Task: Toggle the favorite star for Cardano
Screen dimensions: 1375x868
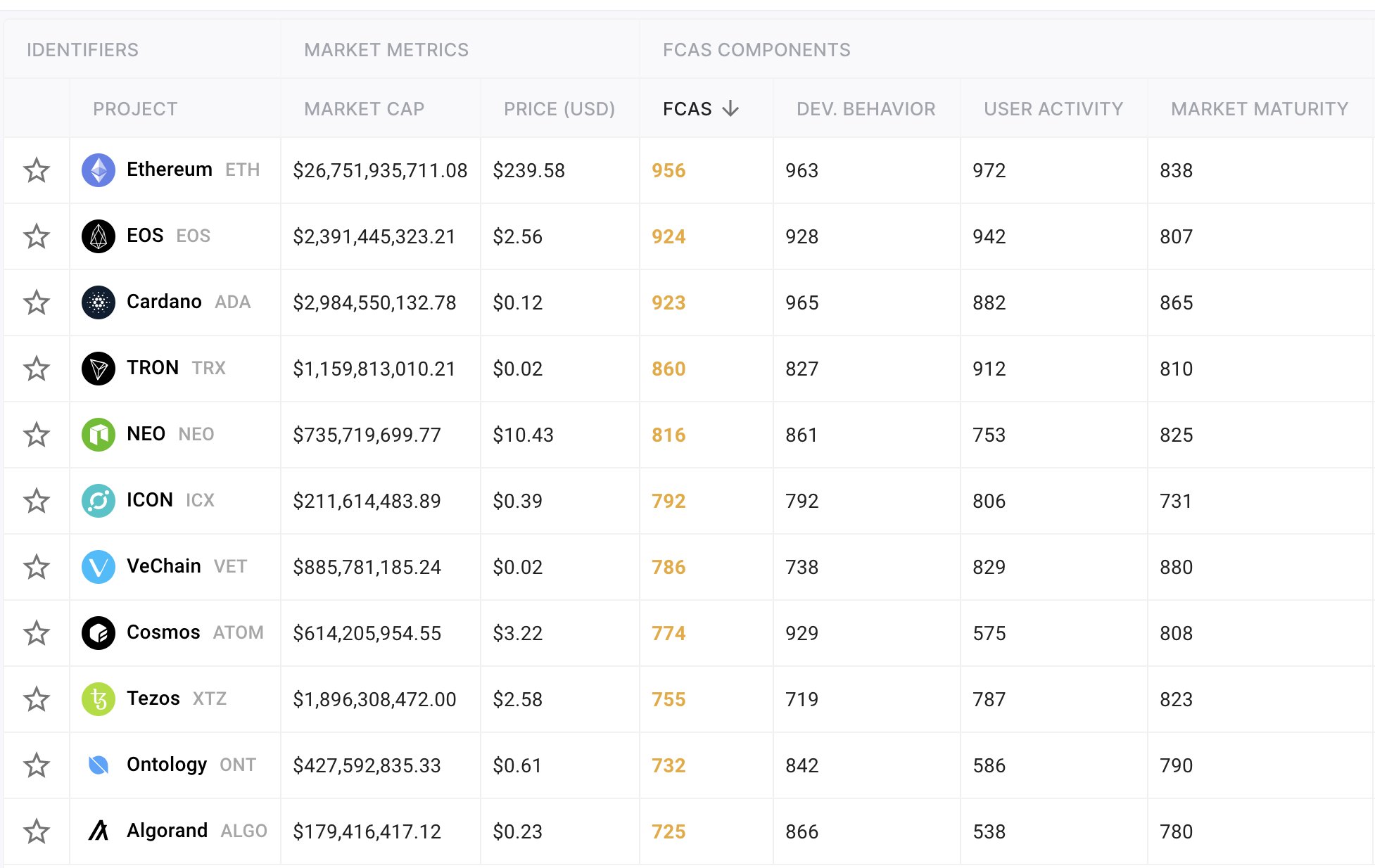Action: tap(37, 302)
